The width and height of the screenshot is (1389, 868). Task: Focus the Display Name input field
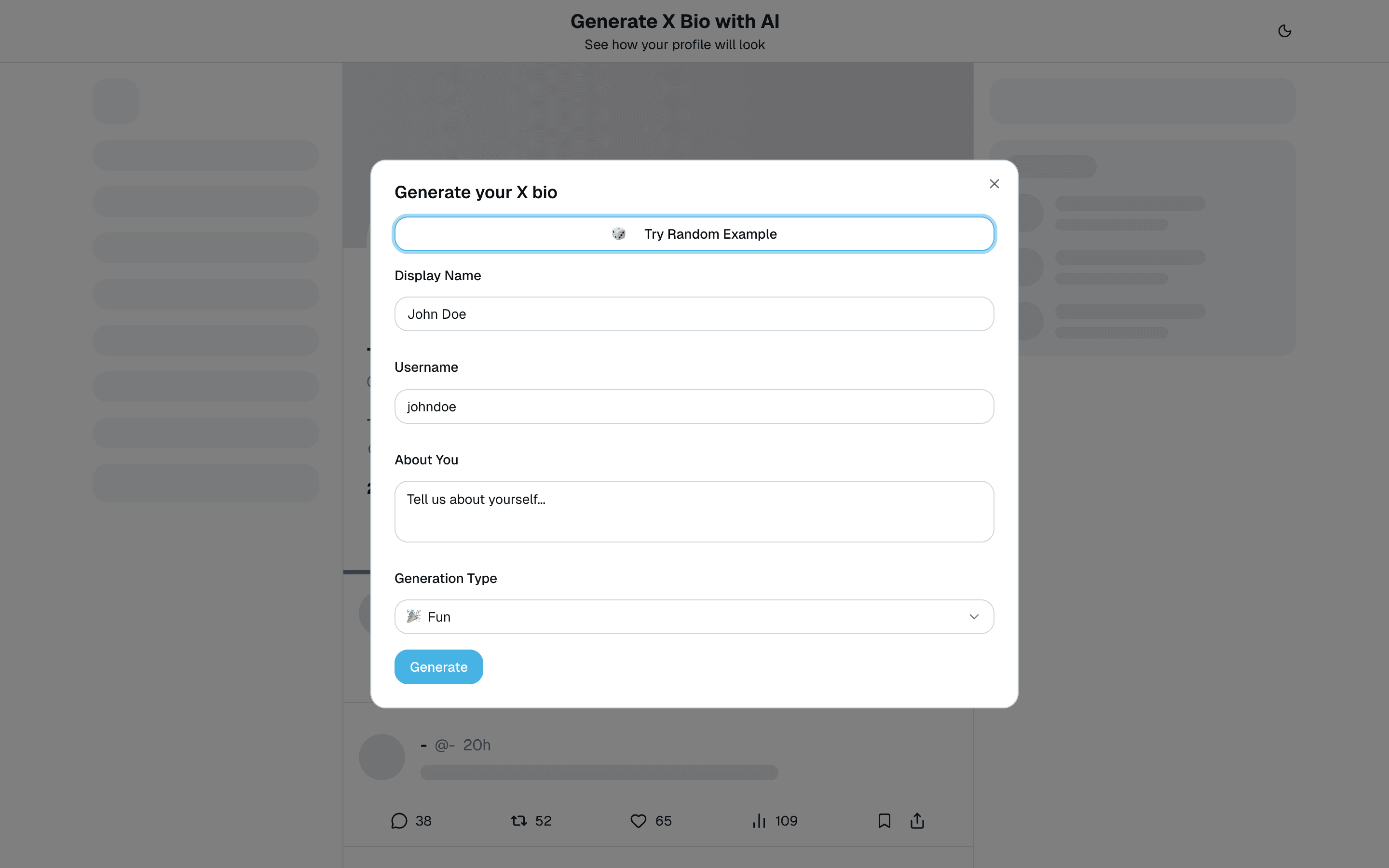(694, 314)
